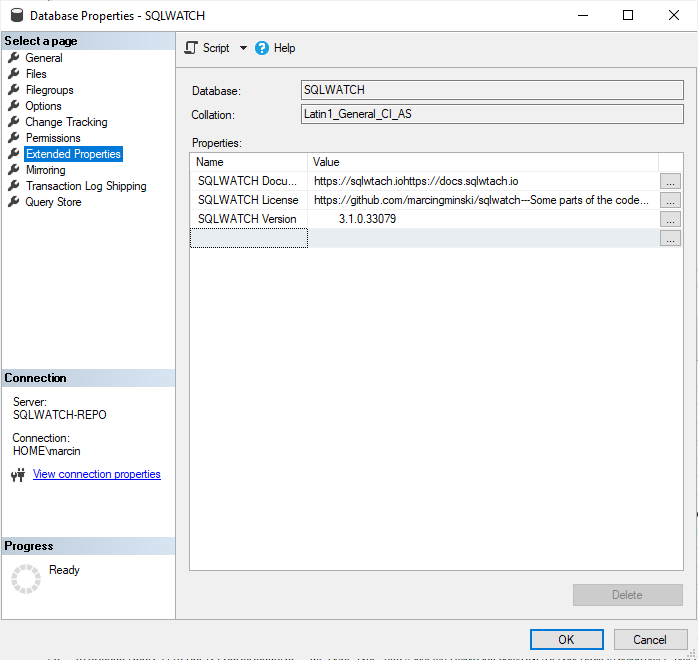Click View connection properties link

coord(97,474)
